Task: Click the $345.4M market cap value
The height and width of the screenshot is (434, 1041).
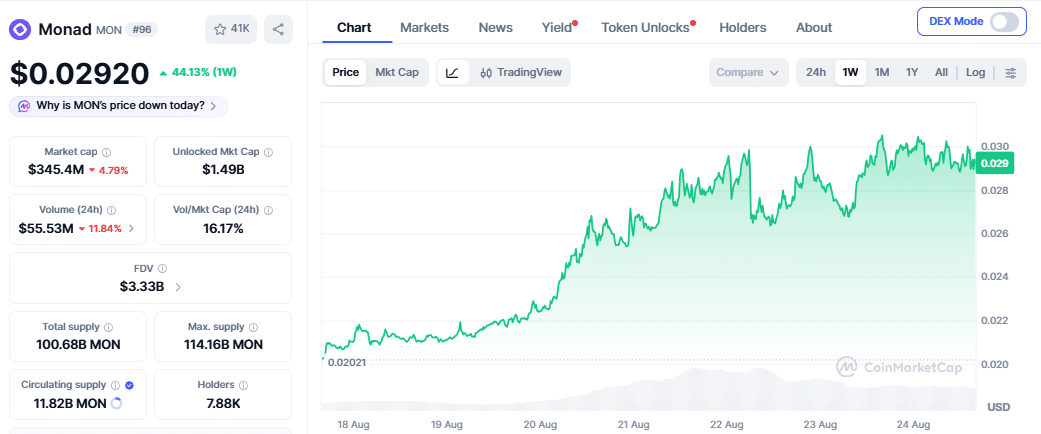Action: (56, 170)
